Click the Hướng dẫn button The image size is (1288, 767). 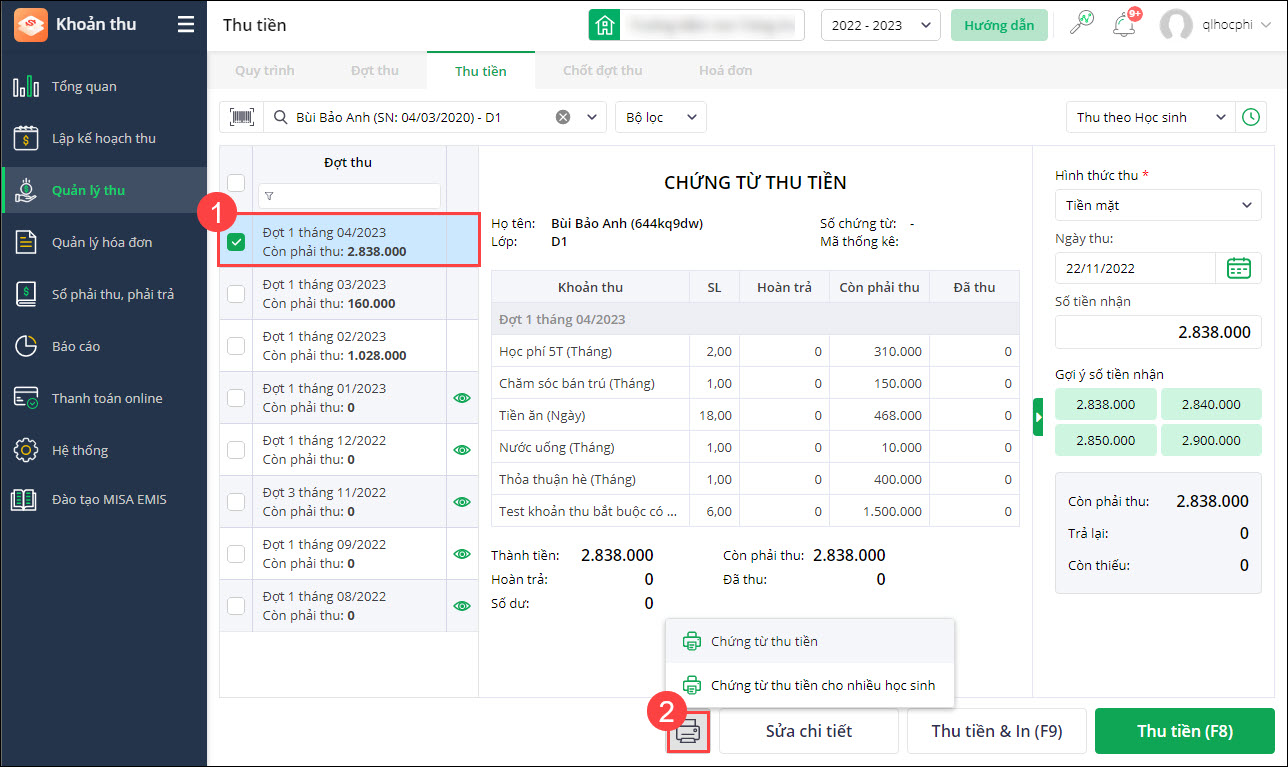coord(999,25)
